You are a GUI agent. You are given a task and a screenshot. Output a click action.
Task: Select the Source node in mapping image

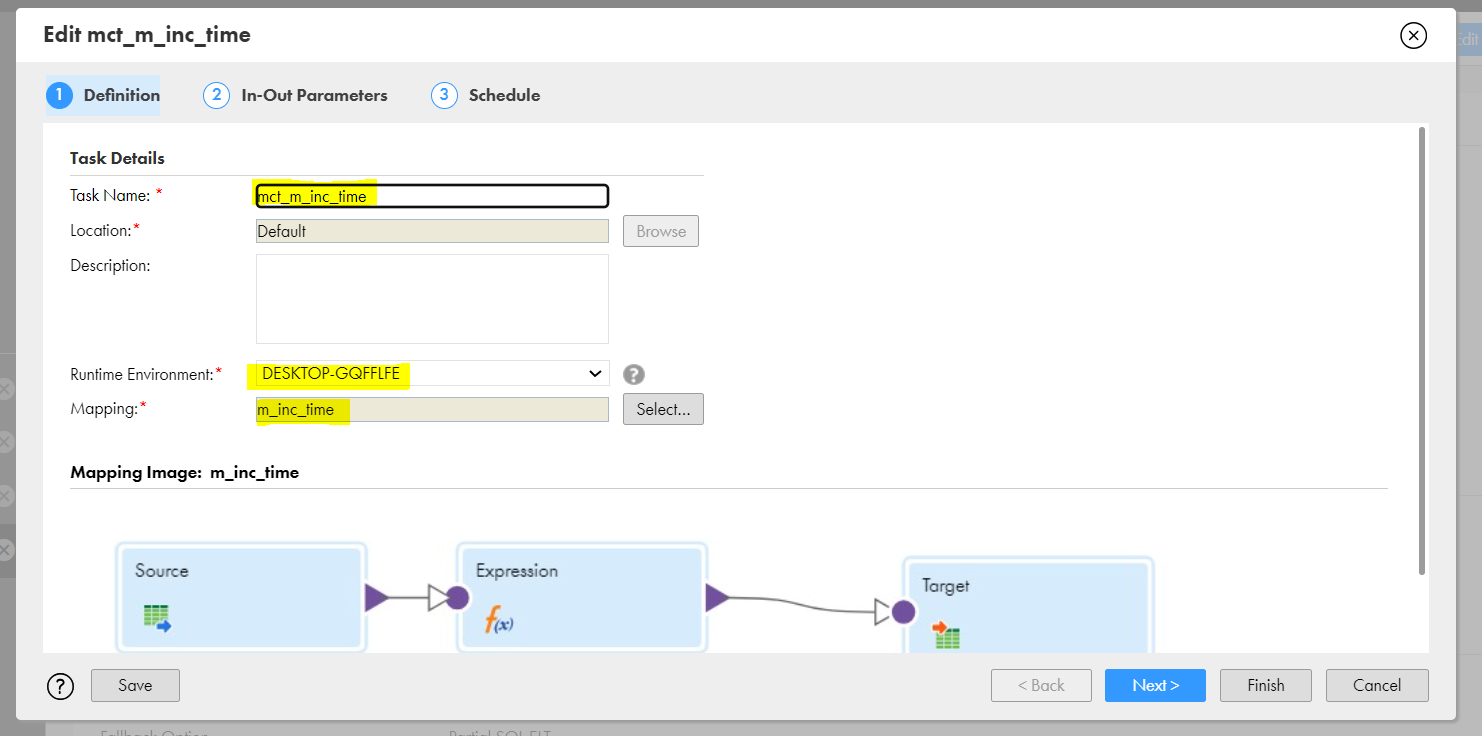(241, 598)
